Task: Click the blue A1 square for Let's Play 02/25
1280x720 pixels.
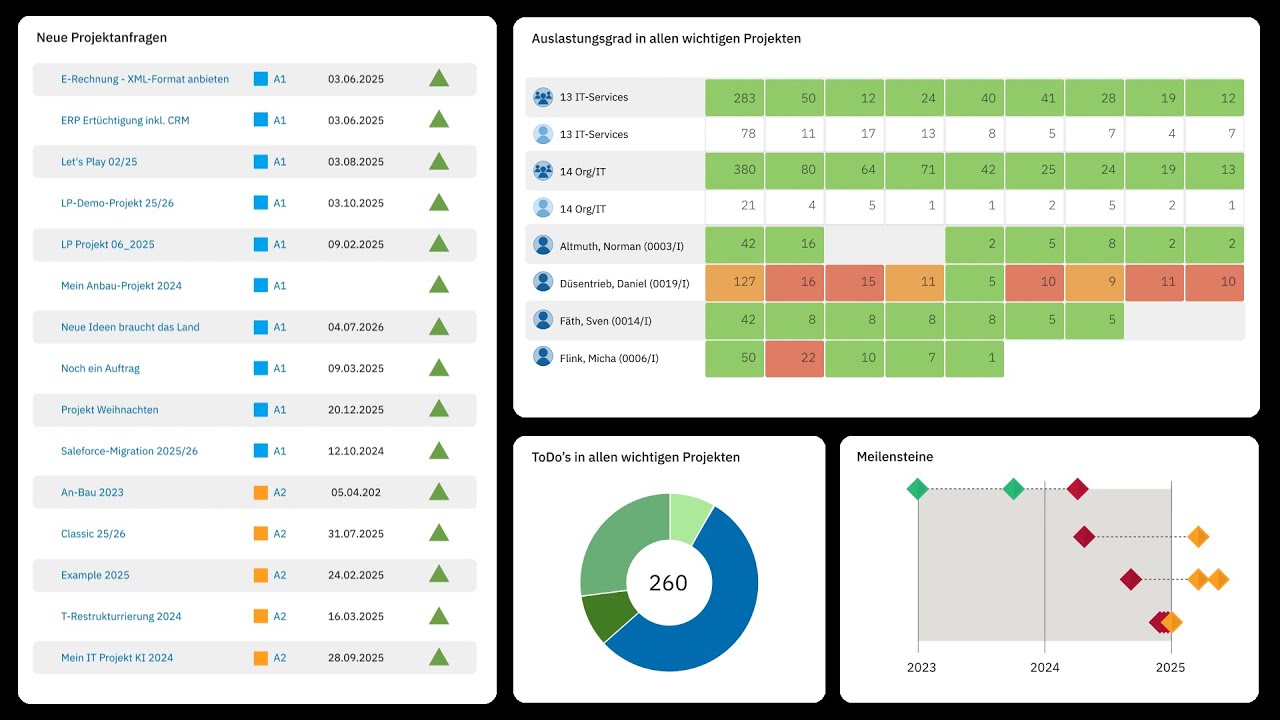Action: pyautogui.click(x=261, y=162)
